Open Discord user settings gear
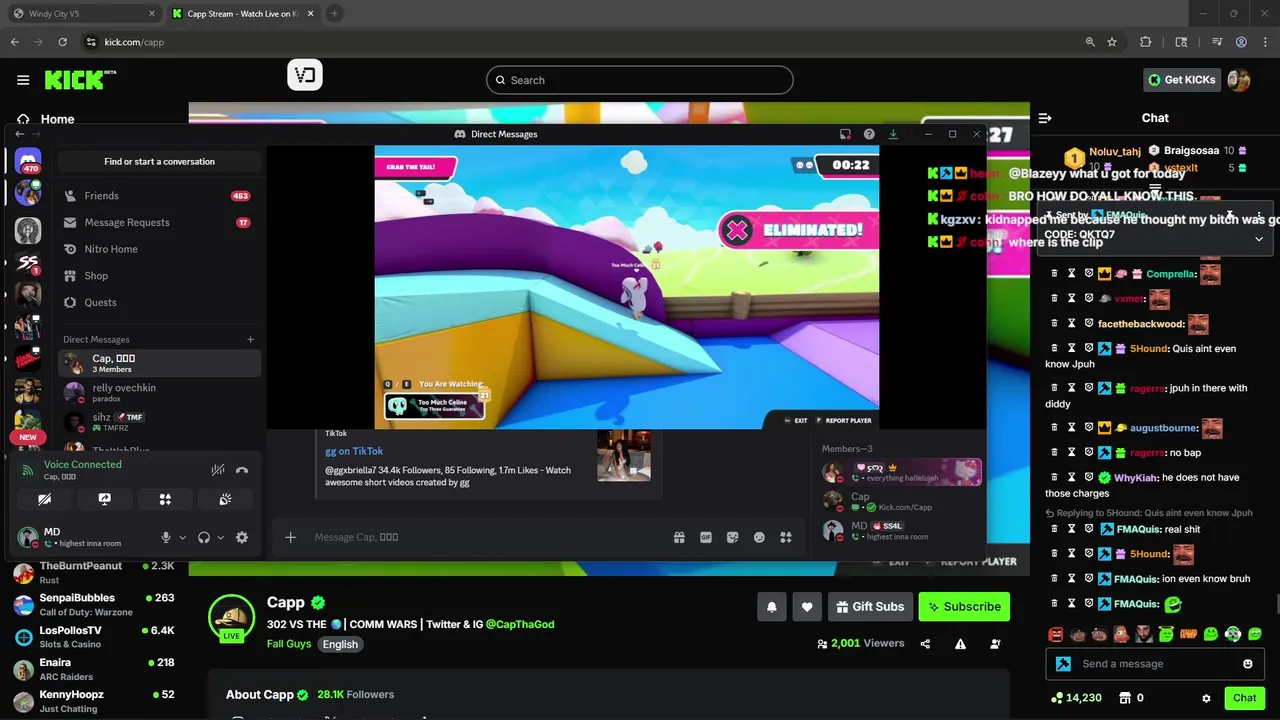Viewport: 1280px width, 720px height. 241,537
